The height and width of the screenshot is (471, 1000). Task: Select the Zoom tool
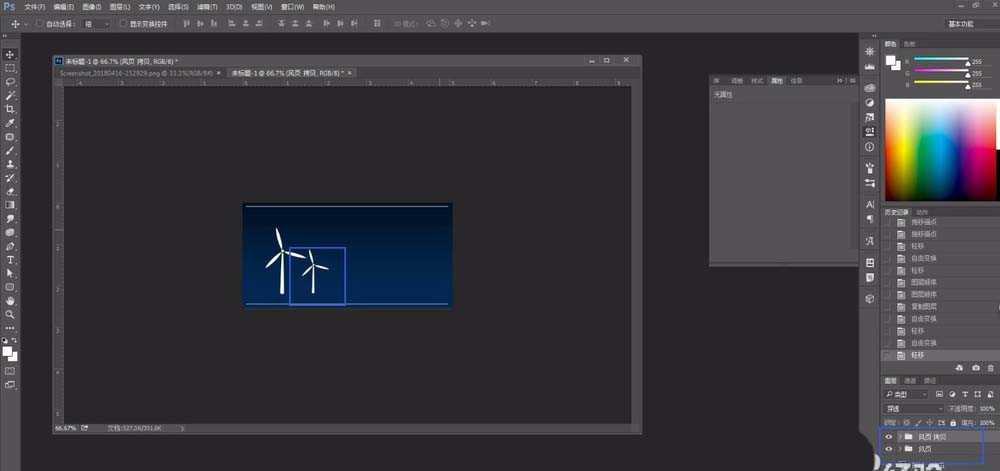pyautogui.click(x=10, y=314)
